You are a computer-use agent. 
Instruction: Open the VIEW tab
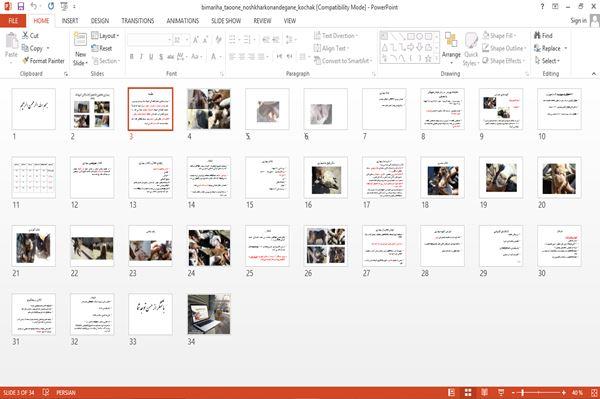[x=290, y=21]
